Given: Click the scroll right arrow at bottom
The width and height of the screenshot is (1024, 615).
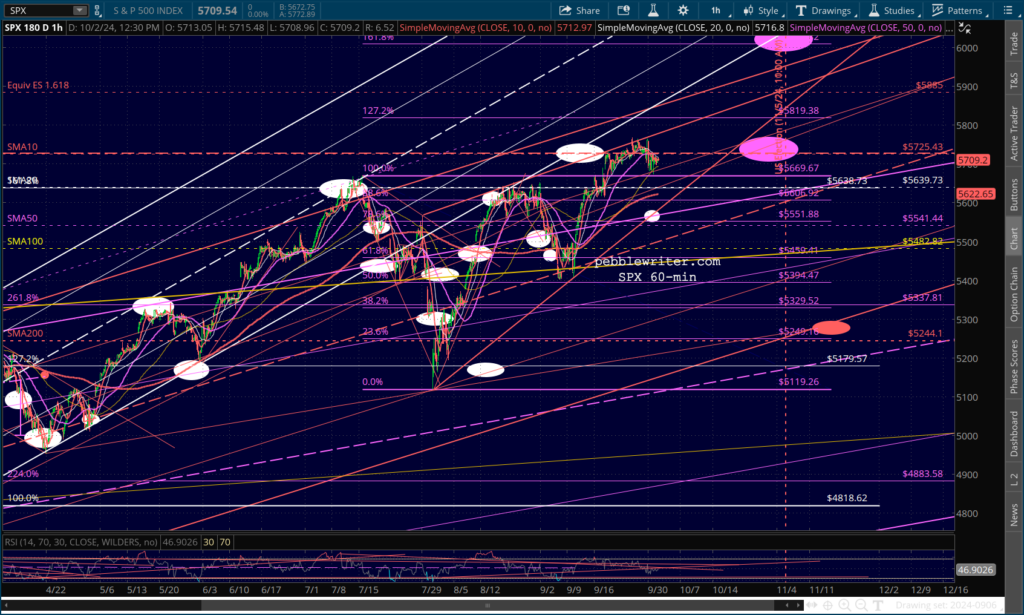Looking at the screenshot, I should click(x=799, y=605).
